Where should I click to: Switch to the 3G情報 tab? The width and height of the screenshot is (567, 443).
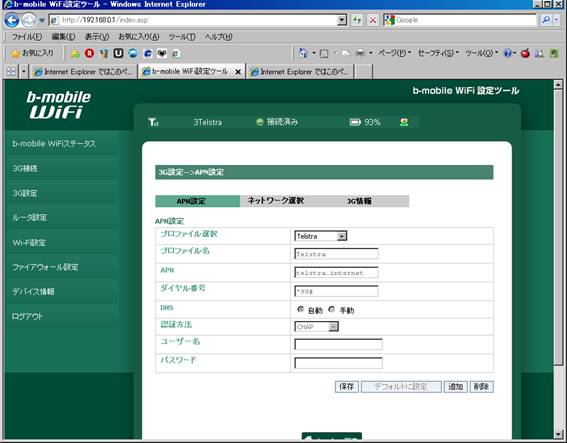click(359, 201)
